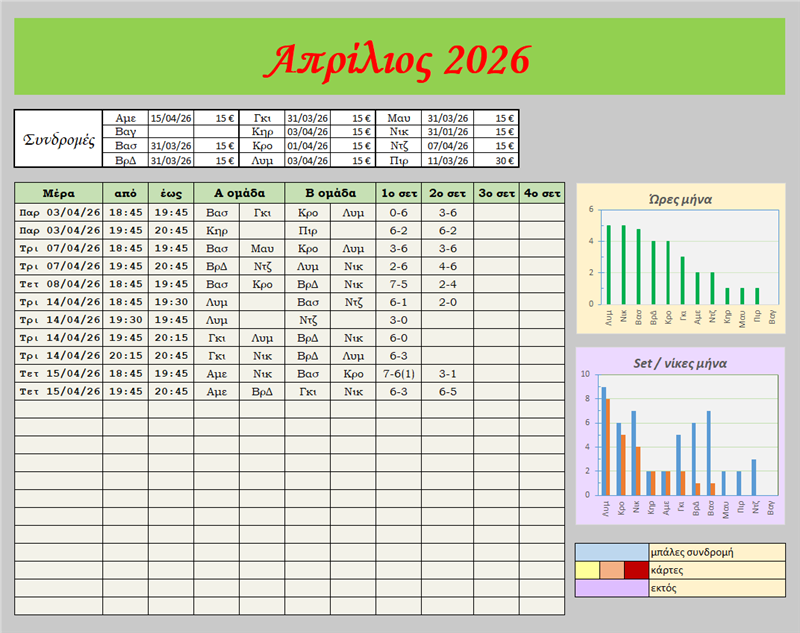The image size is (800, 633).
Task: Click the purple εκτός color swatch
Action: click(611, 588)
